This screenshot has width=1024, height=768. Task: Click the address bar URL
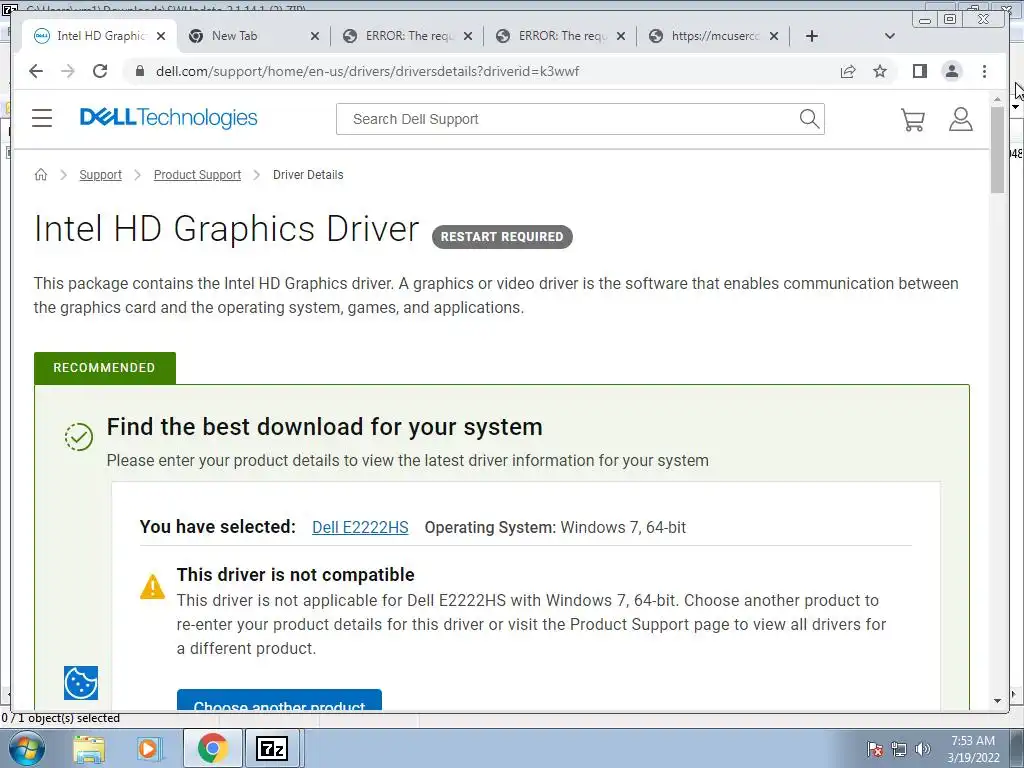pos(367,71)
